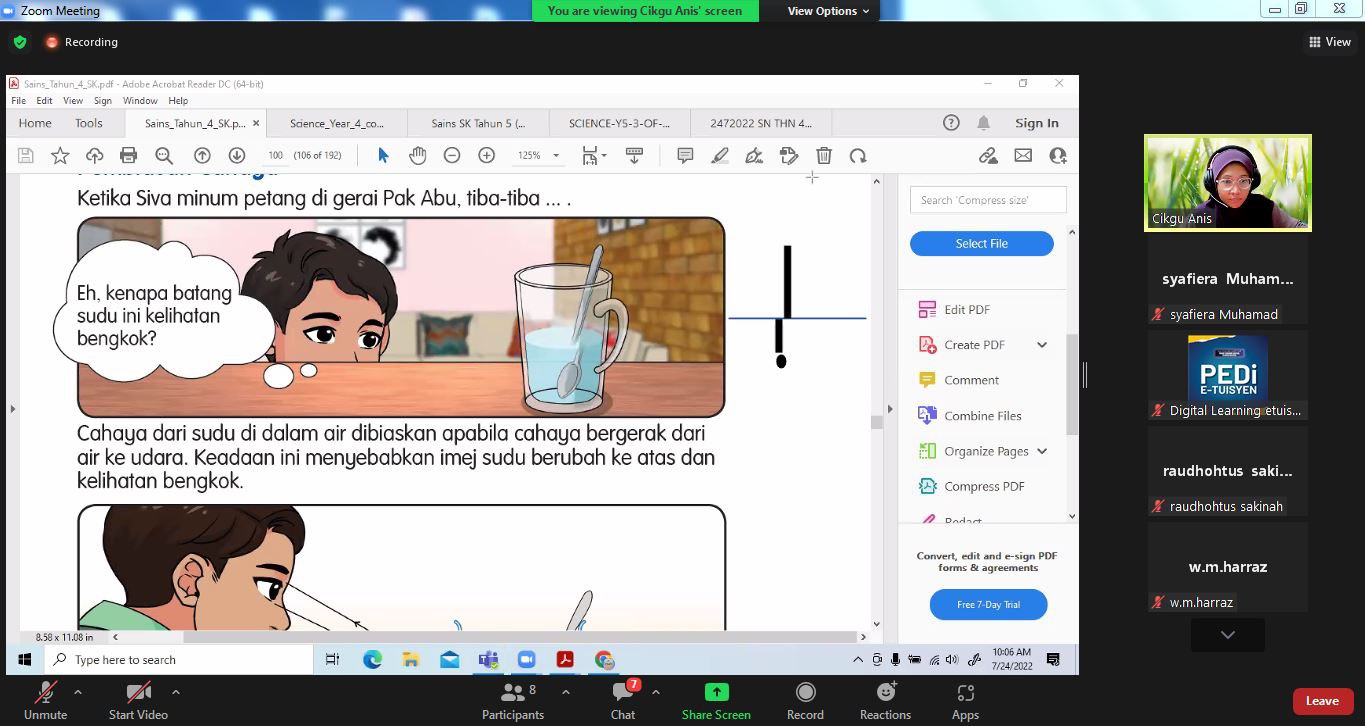Expand the arrow next to Chat

point(656,692)
